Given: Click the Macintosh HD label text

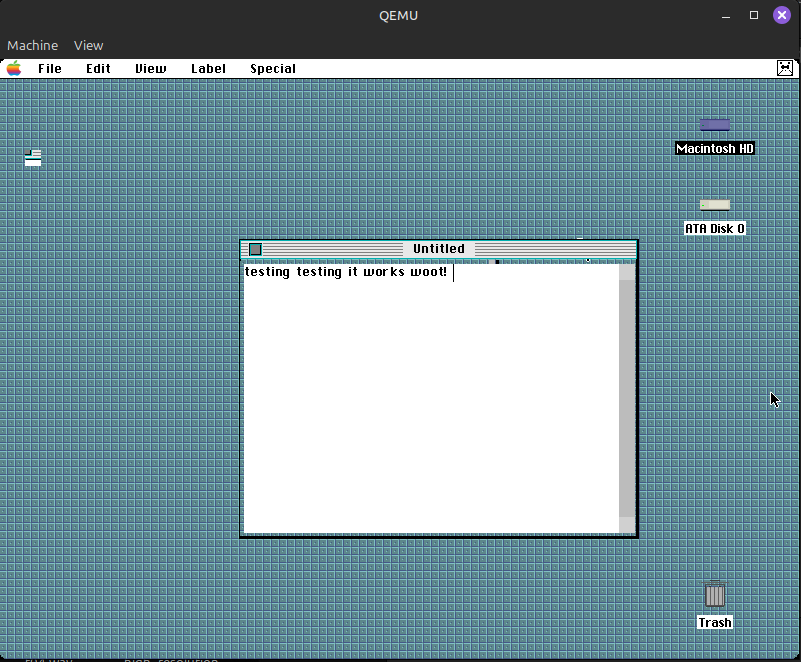Looking at the screenshot, I should (x=714, y=148).
